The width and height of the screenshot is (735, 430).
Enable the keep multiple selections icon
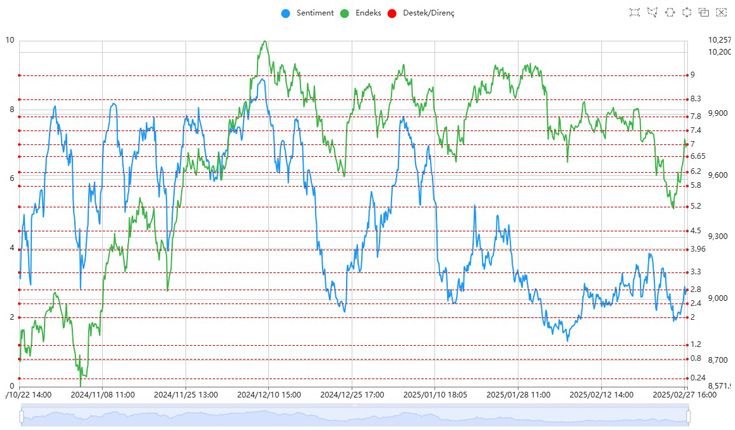click(704, 12)
